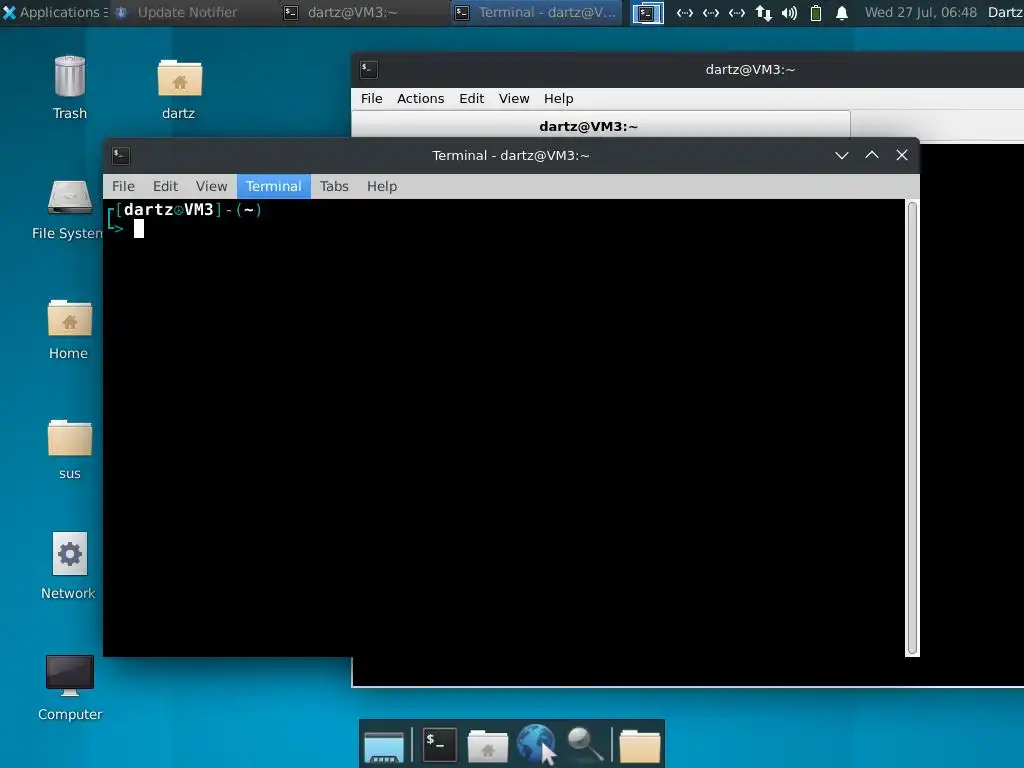The image size is (1024, 768).
Task: Click front window title Terminal - dartz@VM3:~
Action: tap(511, 155)
